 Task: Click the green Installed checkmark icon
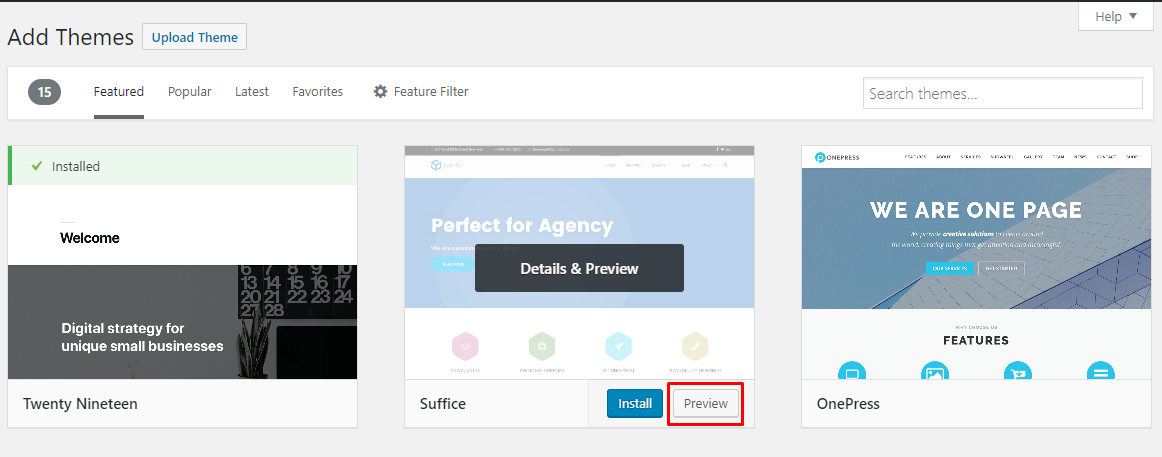(37, 166)
